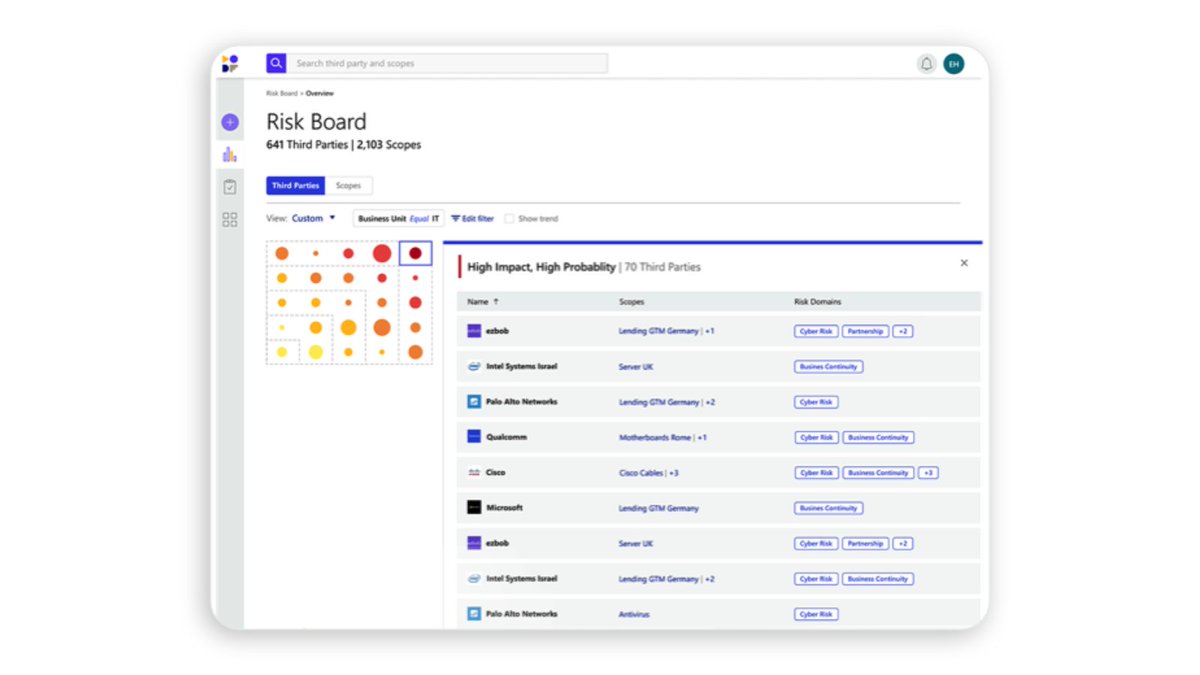This screenshot has height=675, width=1200.
Task: Click the Overview breadcrumb item
Action: 320,93
